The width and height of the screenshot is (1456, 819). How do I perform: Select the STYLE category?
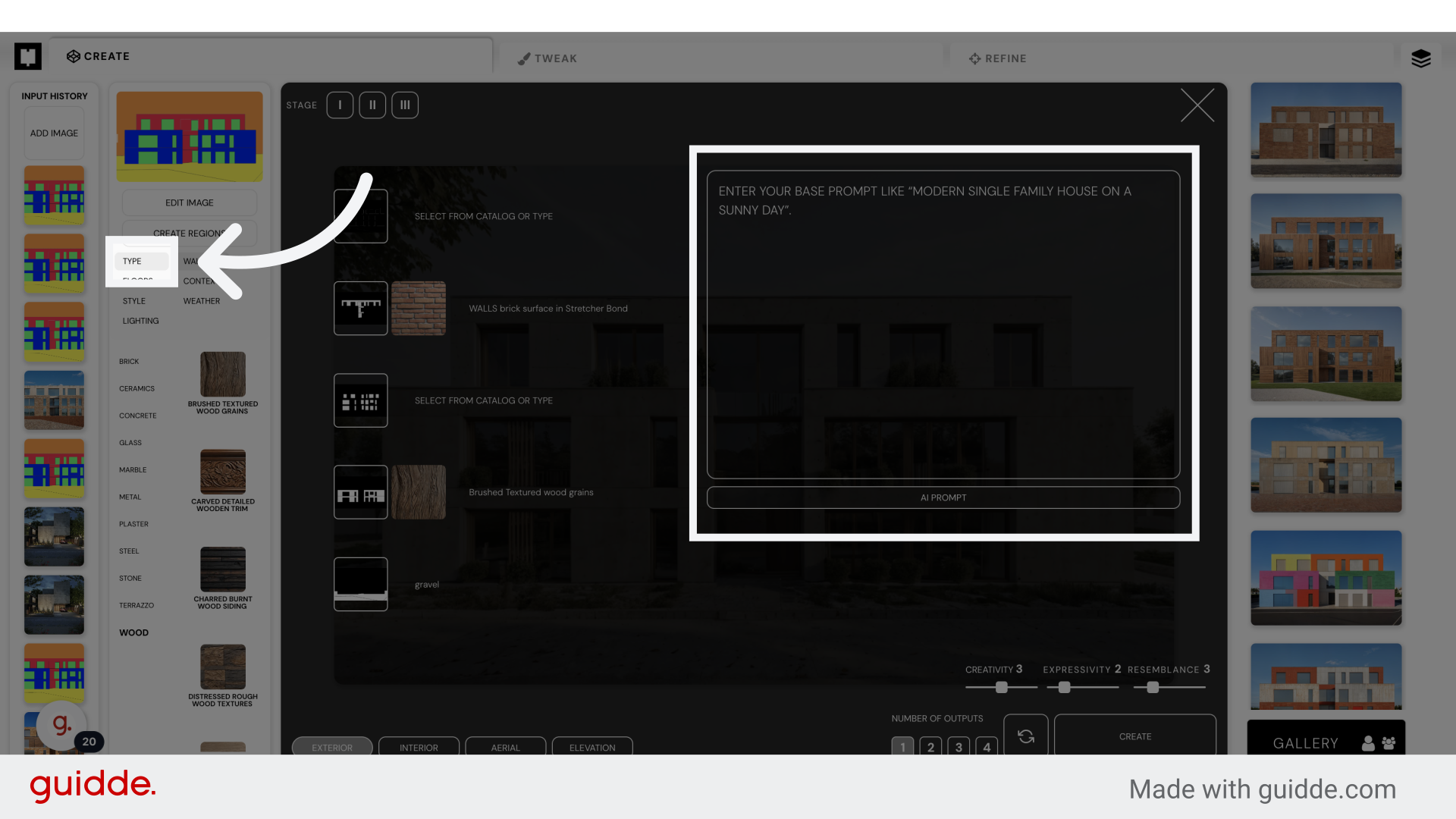[133, 301]
